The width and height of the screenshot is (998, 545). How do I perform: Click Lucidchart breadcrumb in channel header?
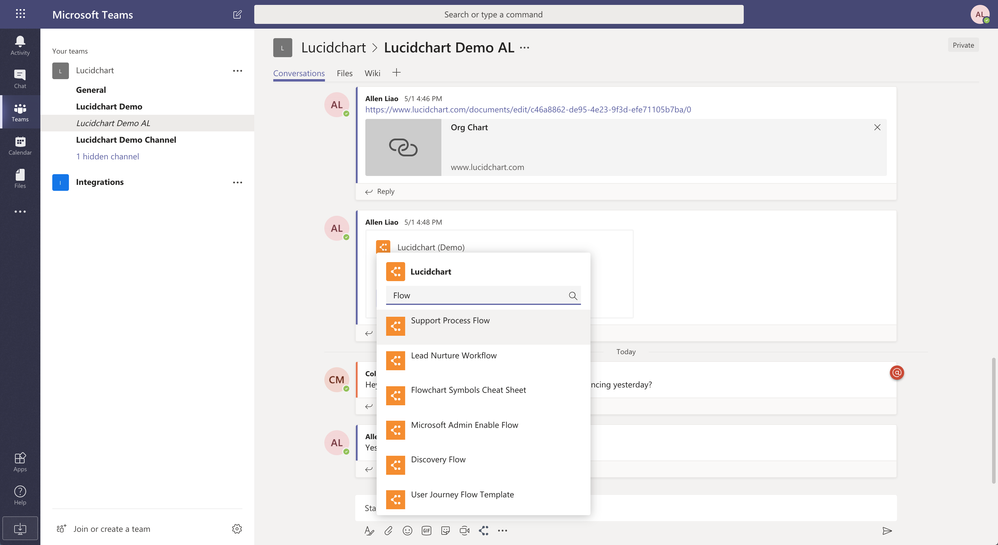point(333,48)
